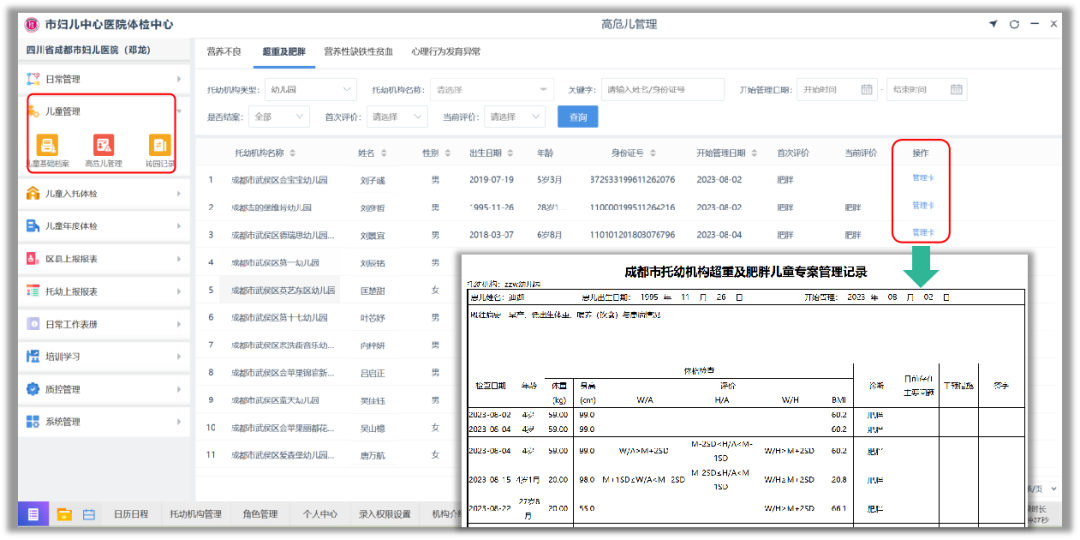Viewport: 1080px width, 540px height.
Task: Expand 质控管理 arrow
Action: (179, 389)
